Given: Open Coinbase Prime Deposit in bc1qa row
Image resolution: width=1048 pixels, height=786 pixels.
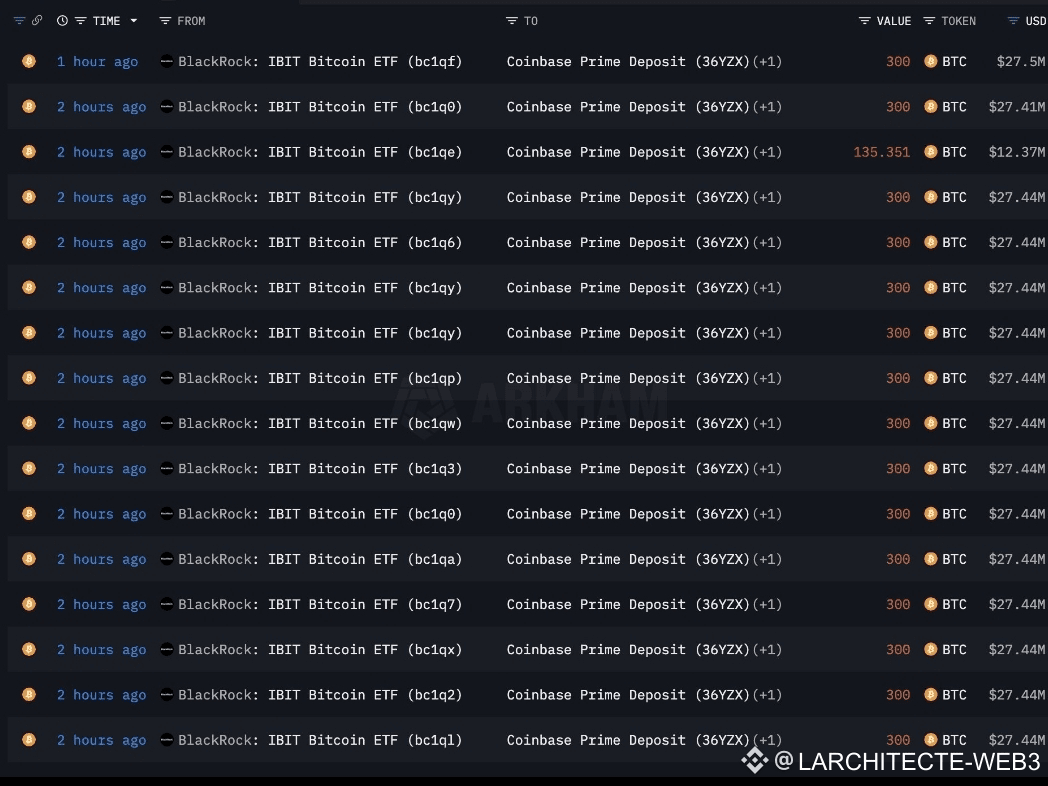Looking at the screenshot, I should (x=628, y=559).
